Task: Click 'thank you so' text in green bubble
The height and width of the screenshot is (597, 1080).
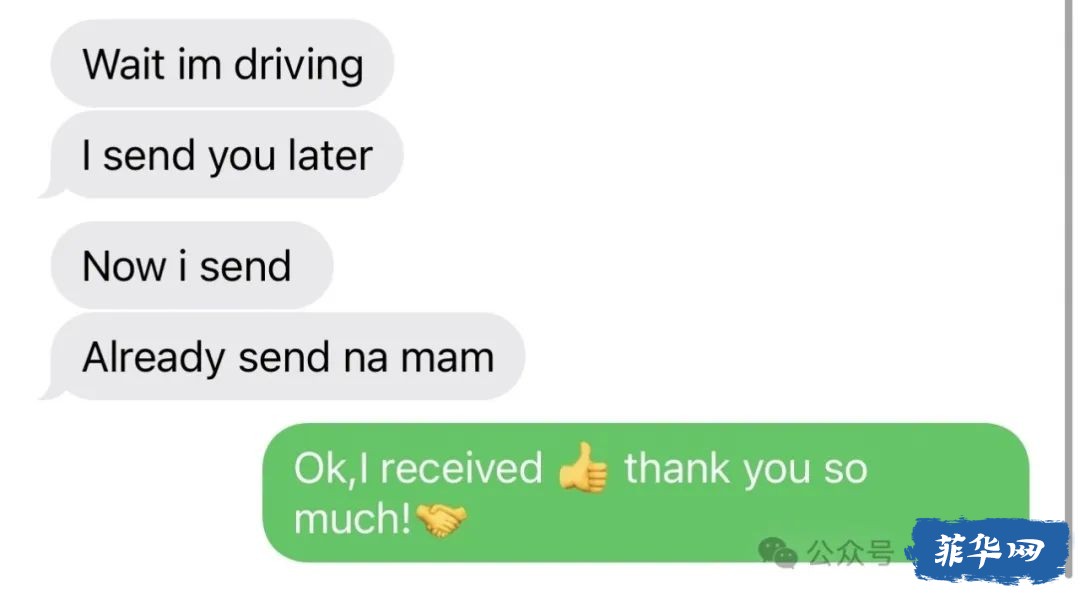Action: coord(746,469)
